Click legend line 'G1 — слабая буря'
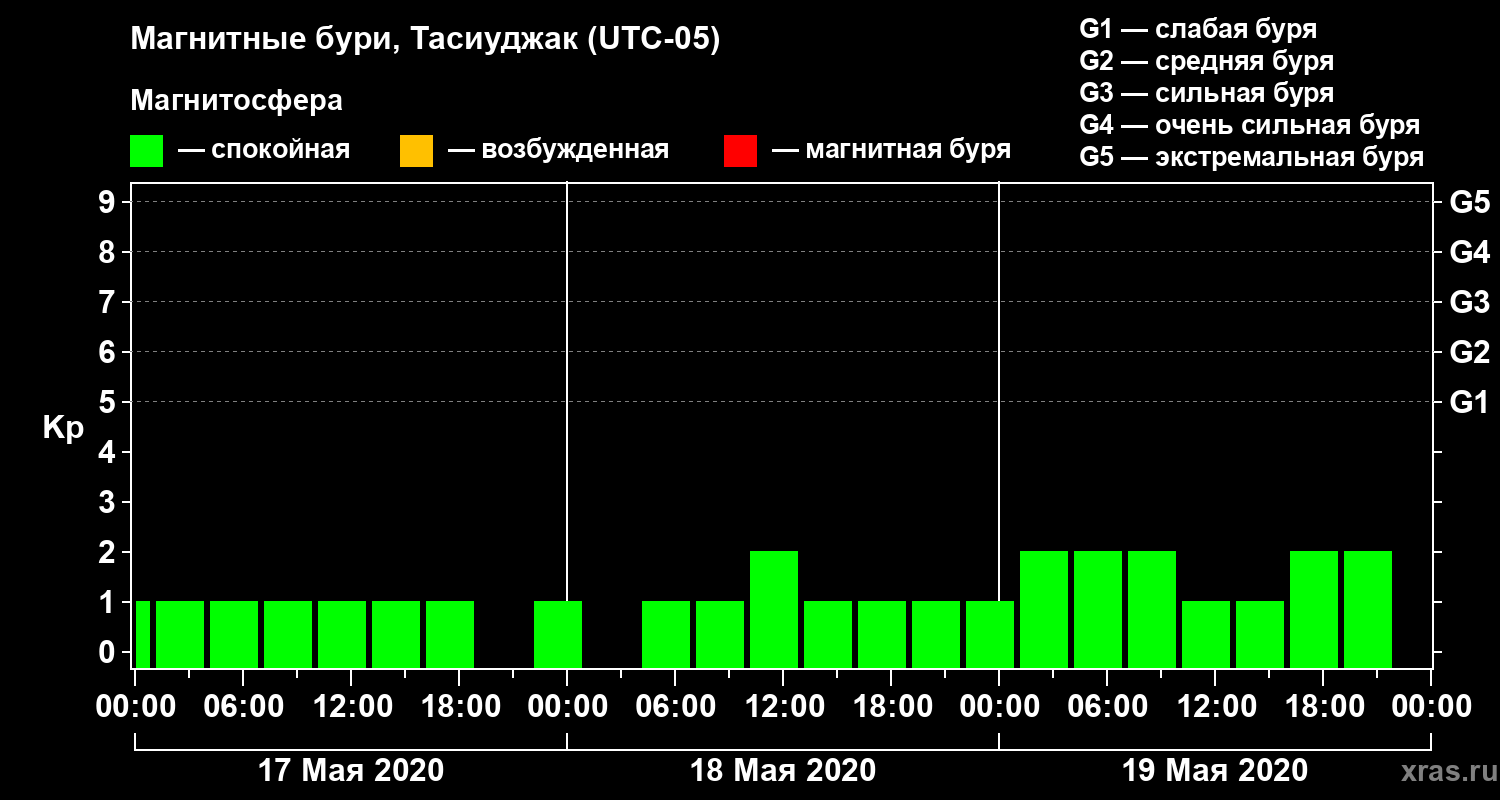The height and width of the screenshot is (800, 1500). 1198,28
